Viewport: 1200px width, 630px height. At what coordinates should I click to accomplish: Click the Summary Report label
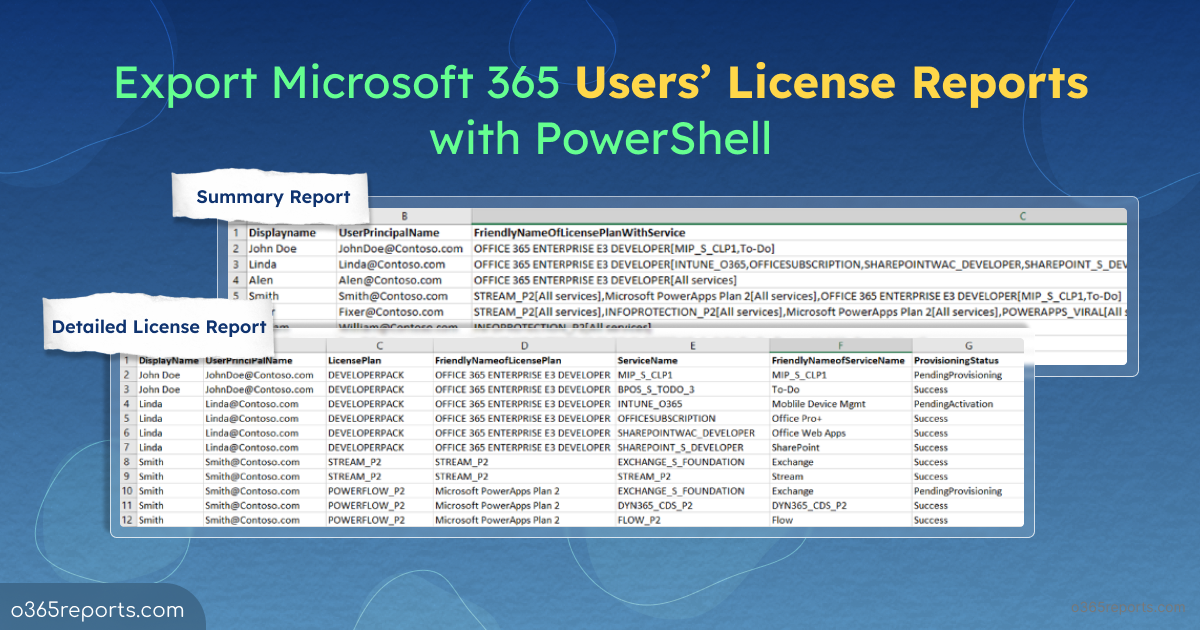[273, 197]
